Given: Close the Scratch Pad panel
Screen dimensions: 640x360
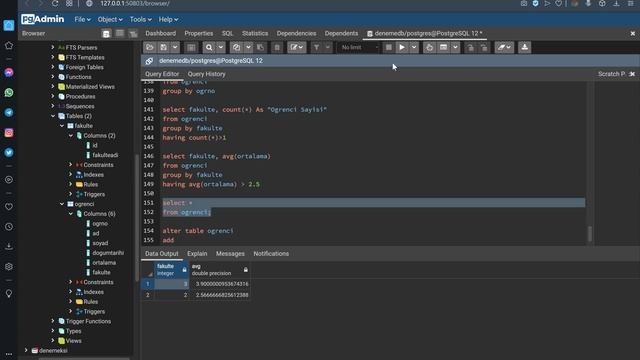Looking at the screenshot, I should [x=632, y=74].
